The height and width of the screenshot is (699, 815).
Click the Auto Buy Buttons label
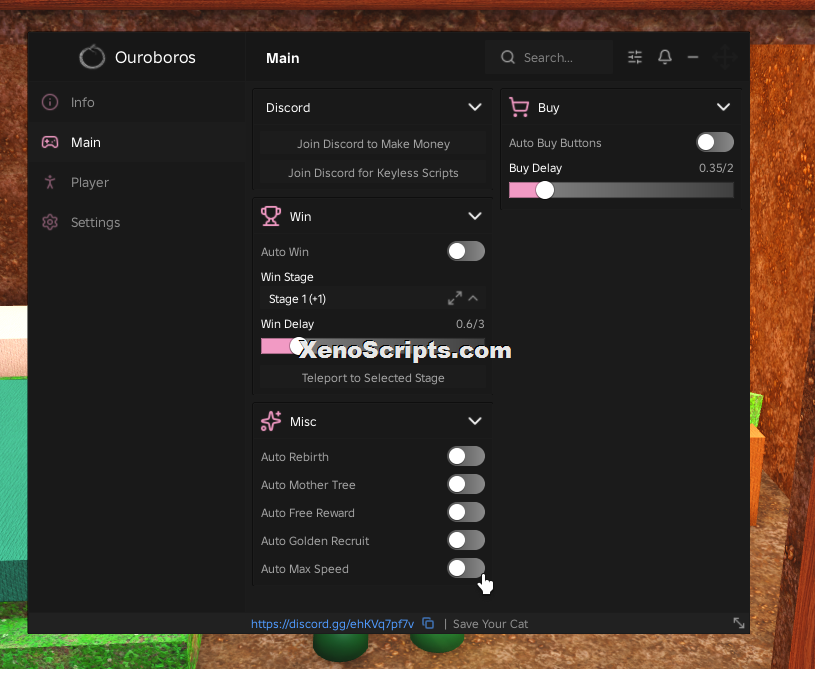555,142
